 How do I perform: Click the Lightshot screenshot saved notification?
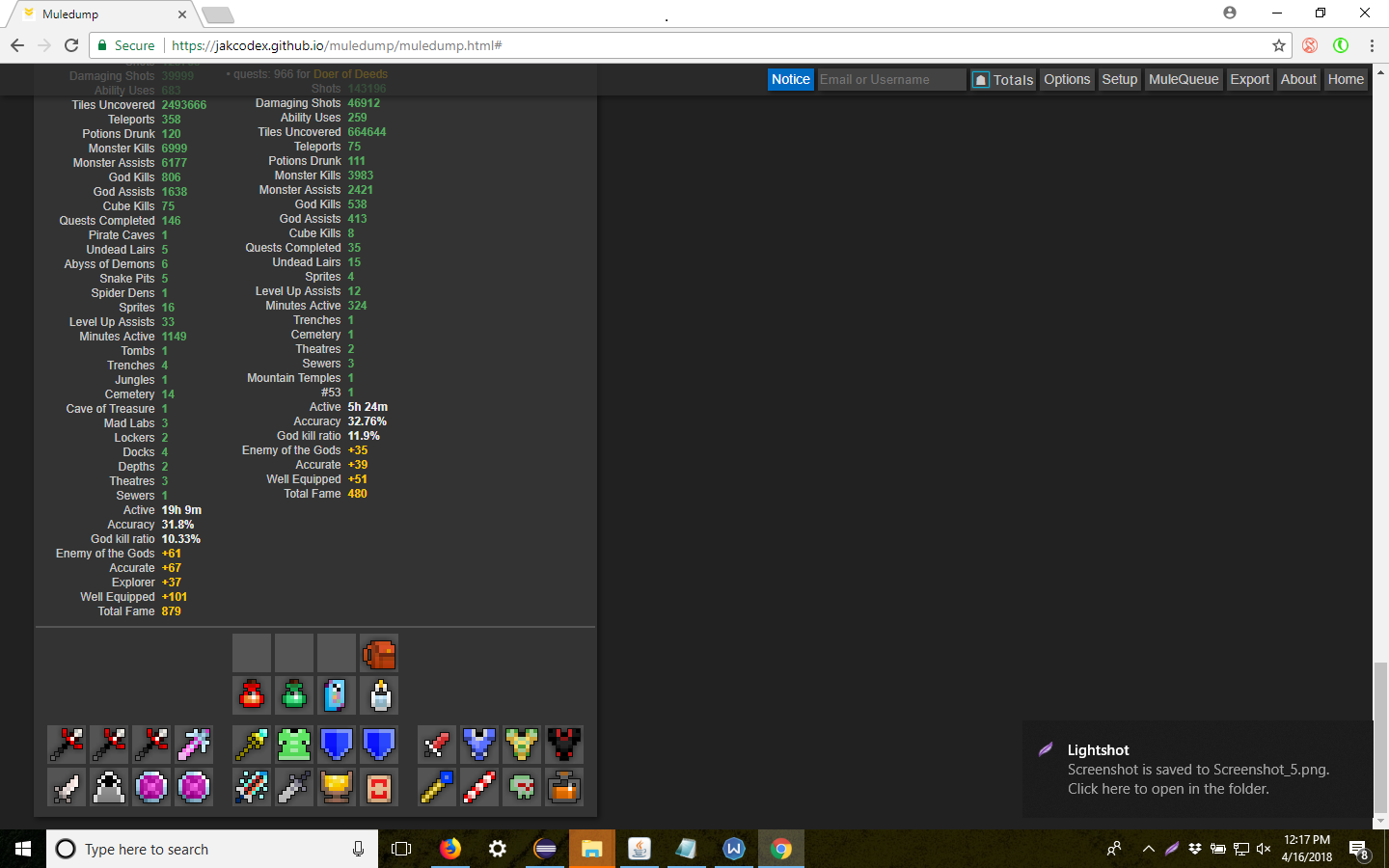(x=1198, y=770)
